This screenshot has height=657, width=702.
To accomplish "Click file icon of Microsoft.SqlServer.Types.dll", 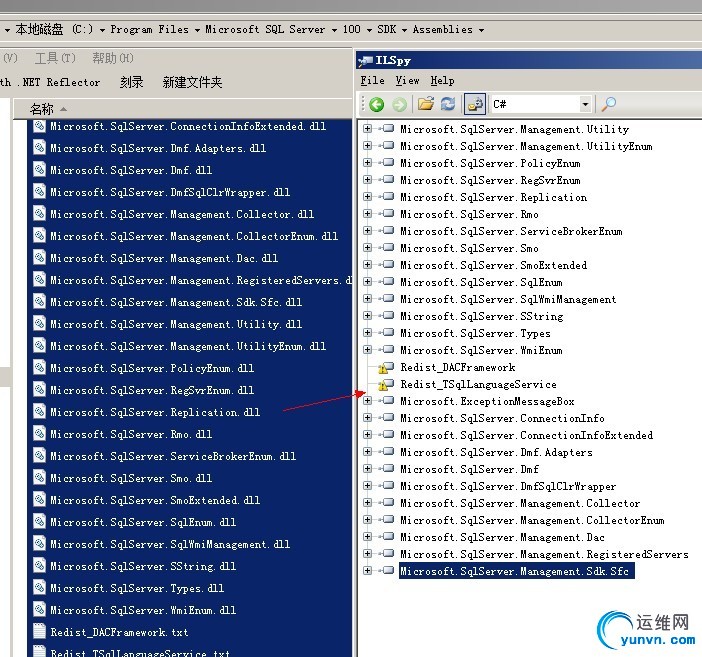I will click(39, 588).
